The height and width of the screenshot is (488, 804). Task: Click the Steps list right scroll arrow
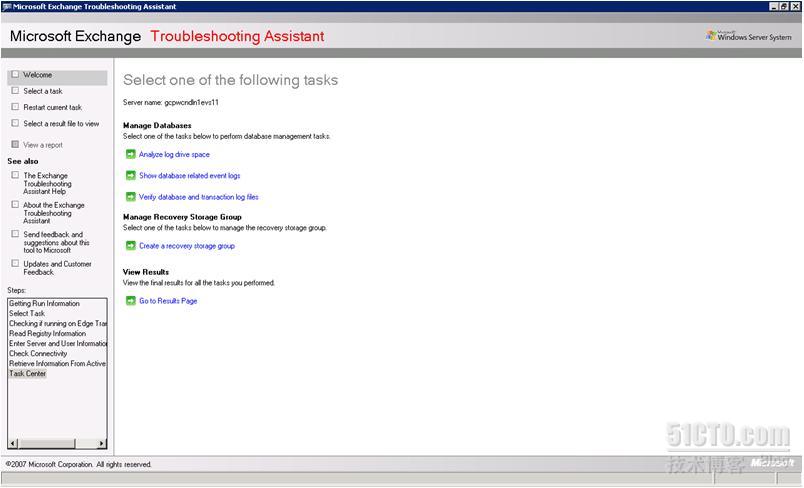pos(102,443)
